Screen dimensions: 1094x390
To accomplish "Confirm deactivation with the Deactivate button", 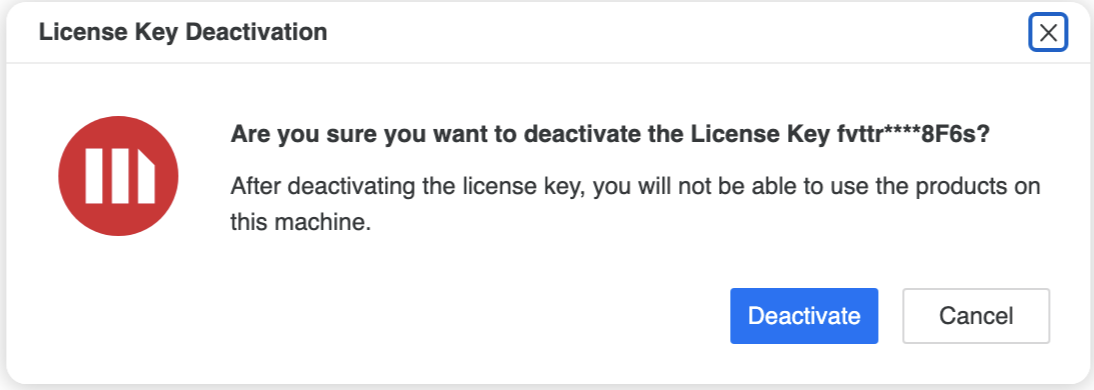I will [x=804, y=315].
